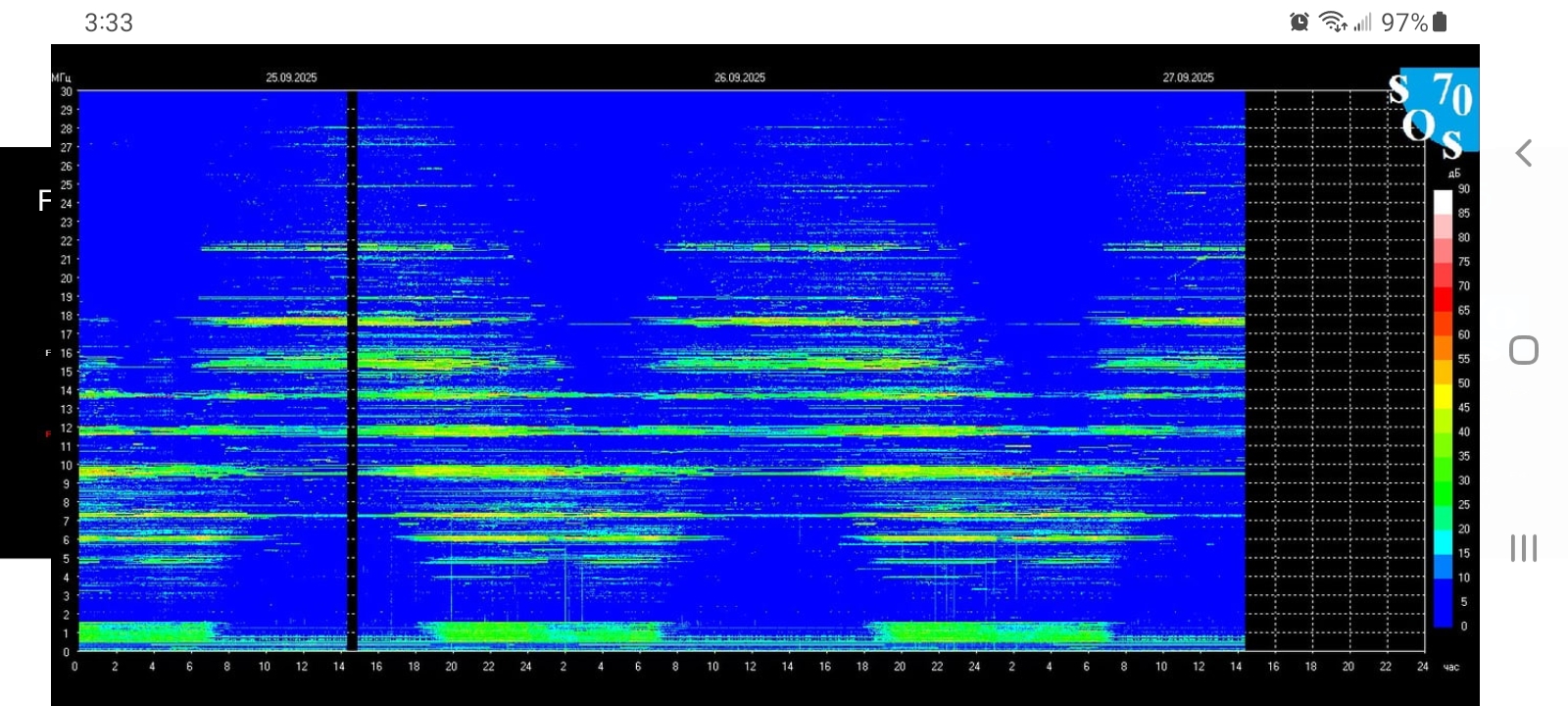Select the 25.09.2025 date label
1568x706 pixels.
click(291, 77)
